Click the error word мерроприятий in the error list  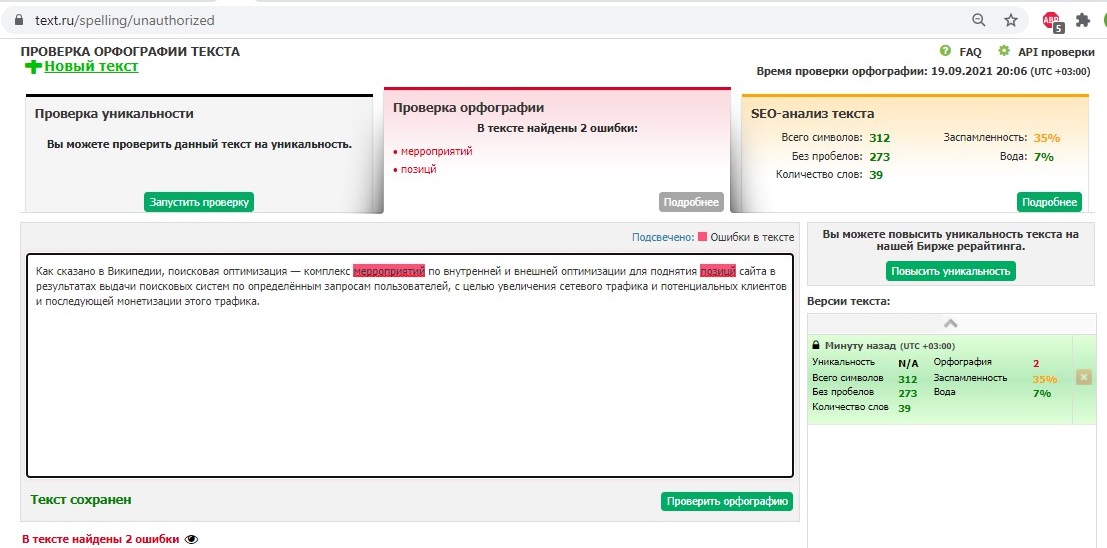click(x=436, y=151)
